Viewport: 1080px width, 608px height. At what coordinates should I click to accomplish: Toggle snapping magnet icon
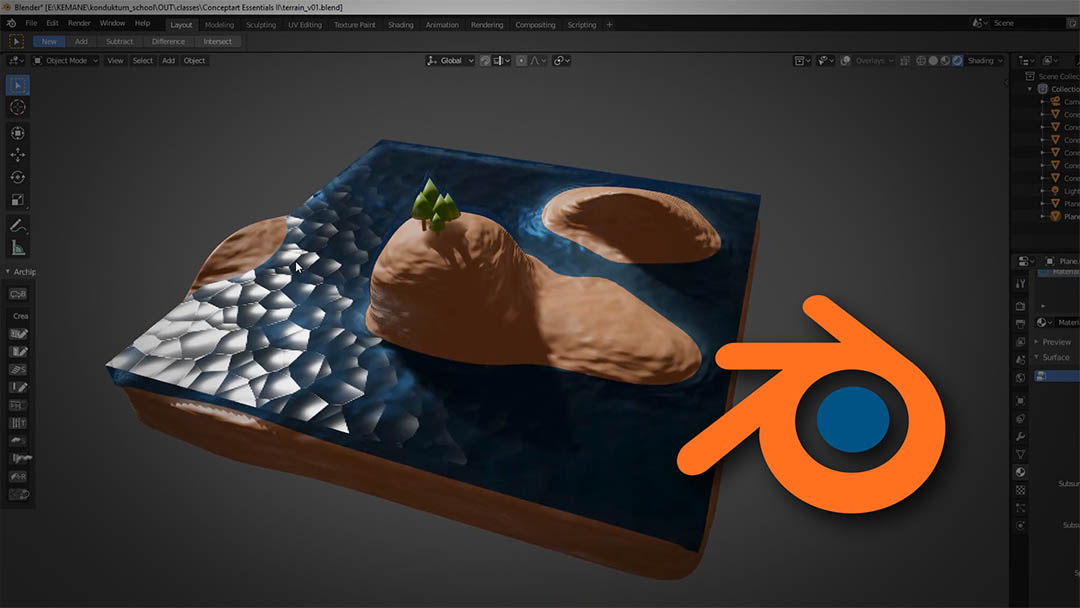pos(485,61)
